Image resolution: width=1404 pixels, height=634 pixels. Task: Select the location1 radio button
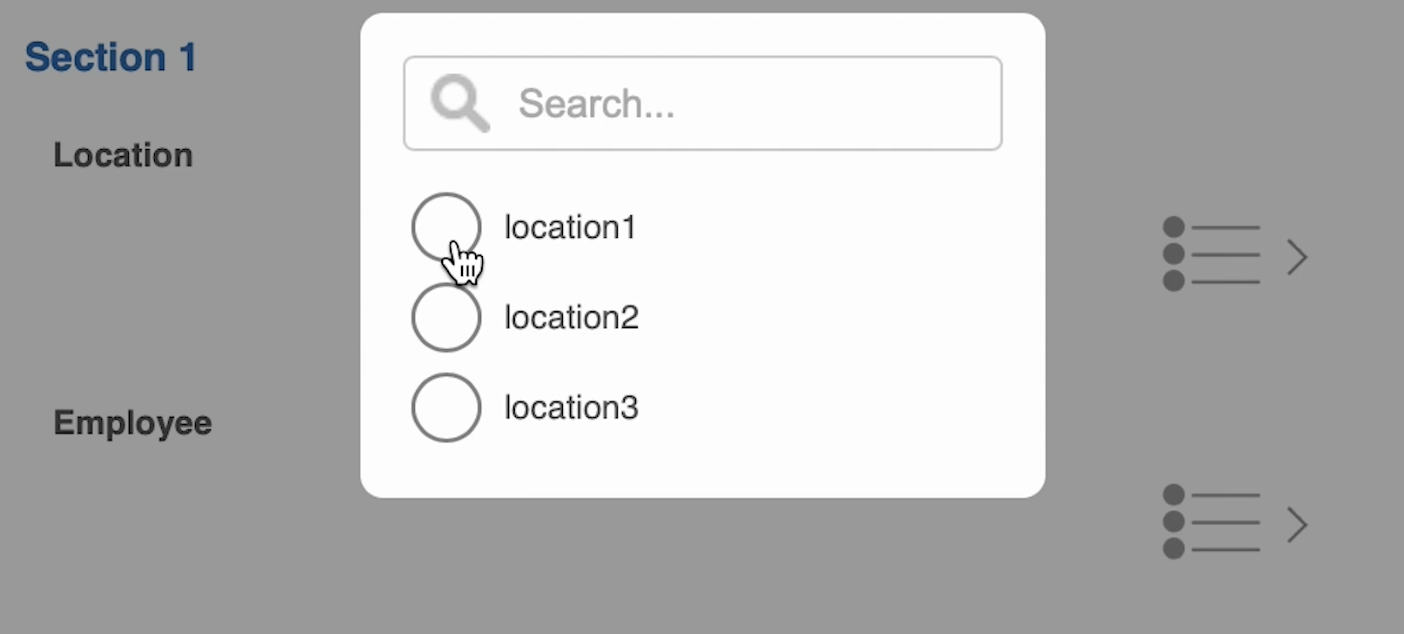coord(446,227)
